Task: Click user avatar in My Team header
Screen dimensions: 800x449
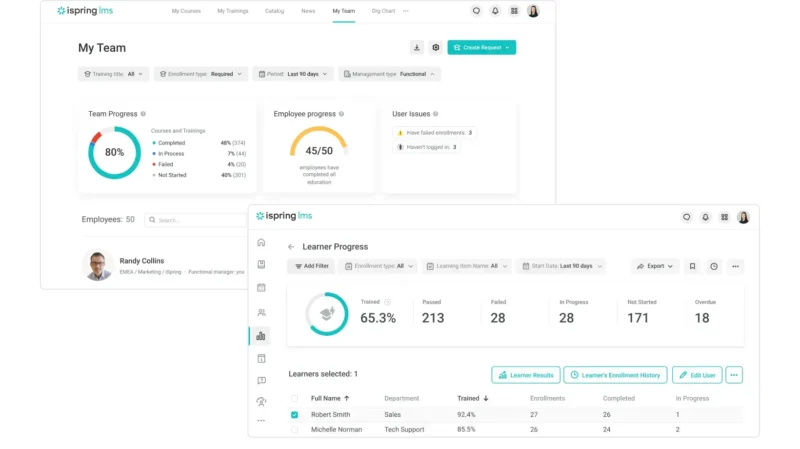Action: click(533, 11)
